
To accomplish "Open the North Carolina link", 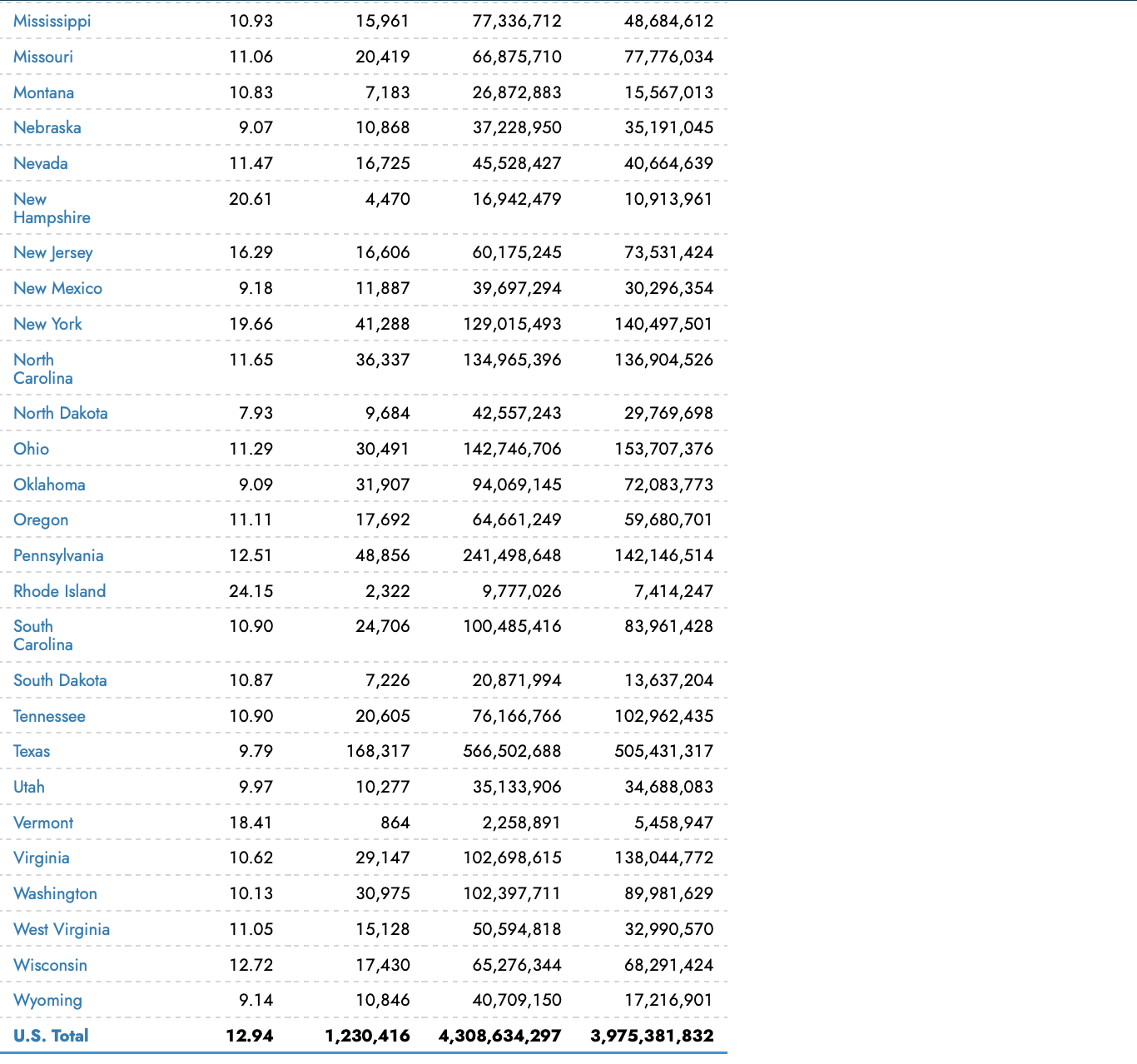I will click(43, 369).
